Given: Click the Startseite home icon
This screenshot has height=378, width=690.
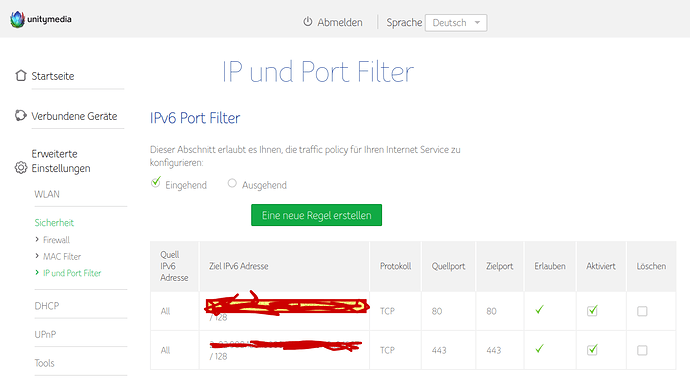Looking at the screenshot, I should [x=21, y=76].
